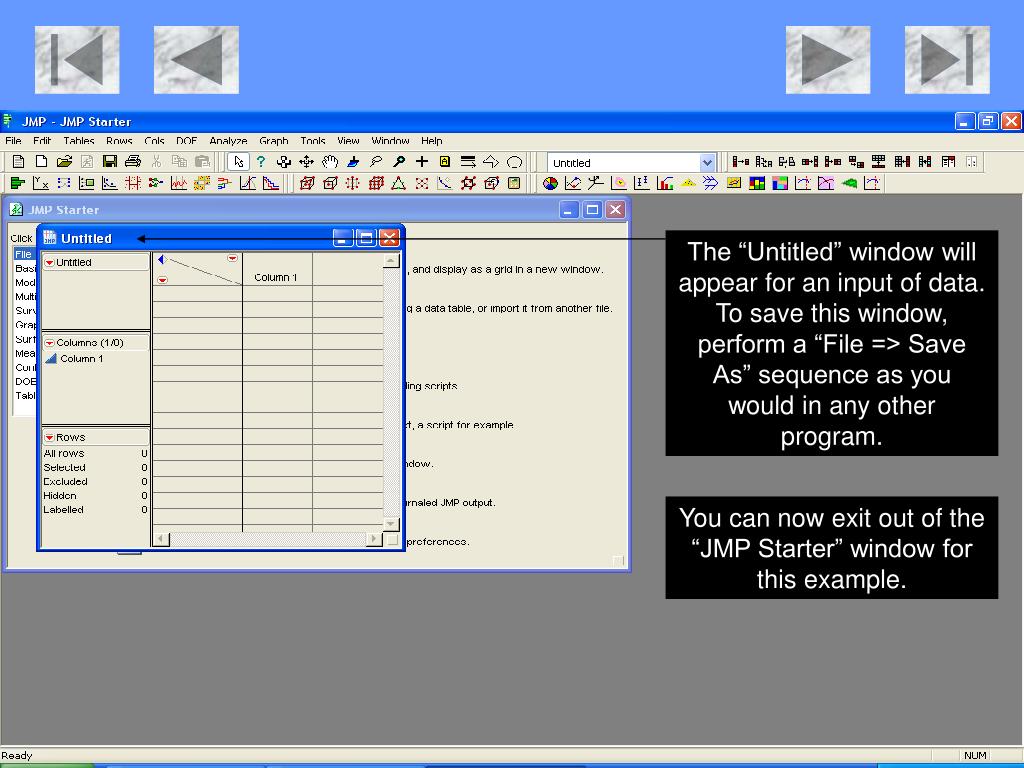Select File category in JMP Starter list

[25, 254]
